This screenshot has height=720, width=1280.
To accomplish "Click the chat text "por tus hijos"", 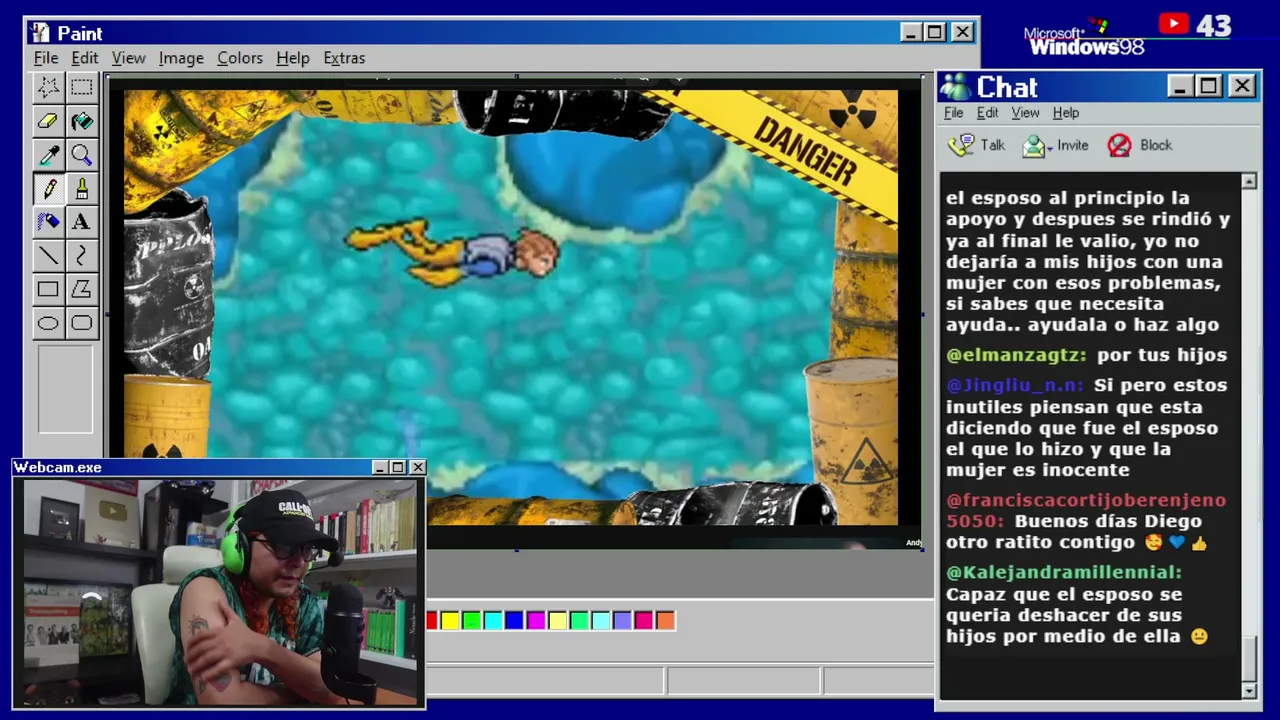I will click(1162, 355).
